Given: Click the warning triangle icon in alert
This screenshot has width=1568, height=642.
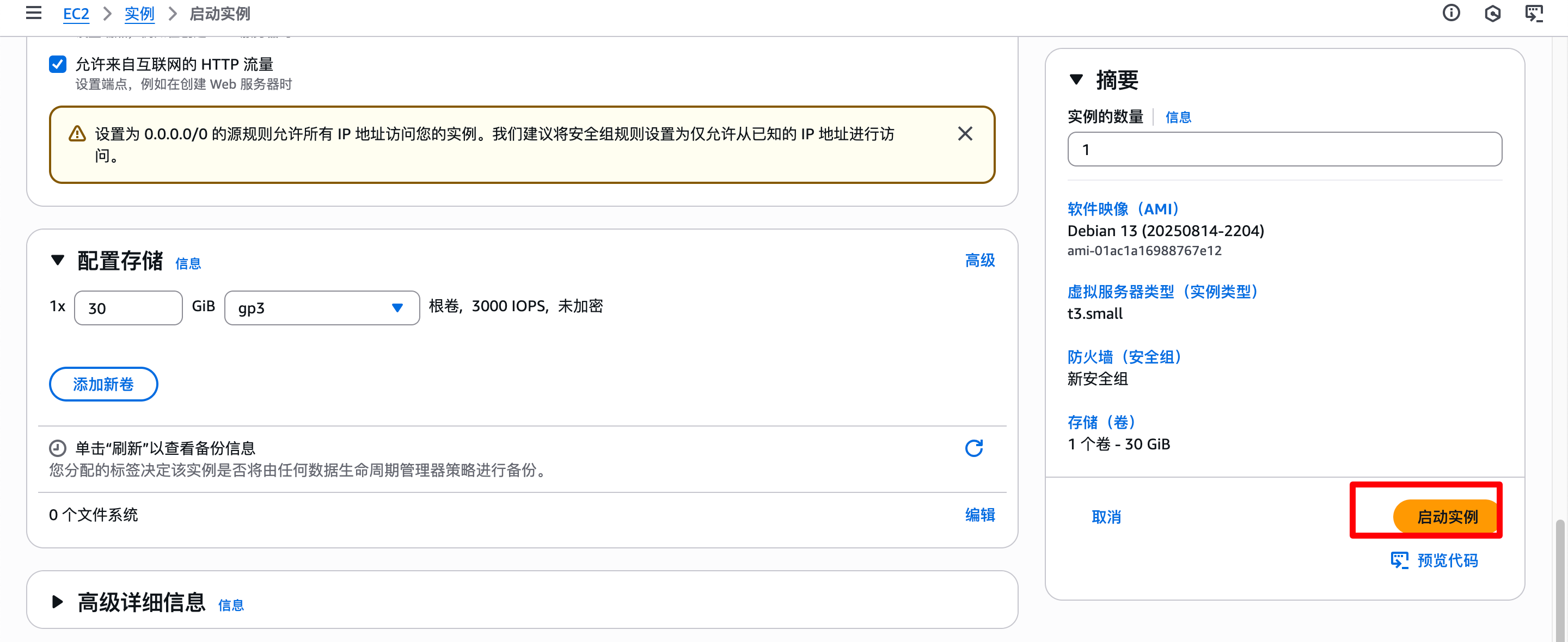Looking at the screenshot, I should 77,134.
